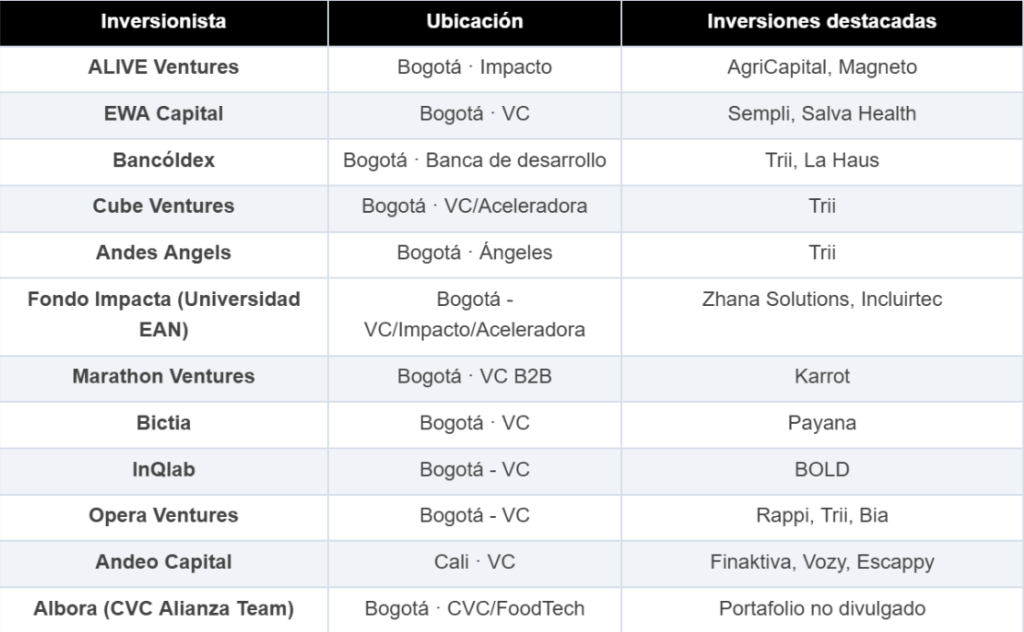1024x632 pixels.
Task: Click Fondo Impacta (Universidad EAN) cell
Action: pos(163,314)
